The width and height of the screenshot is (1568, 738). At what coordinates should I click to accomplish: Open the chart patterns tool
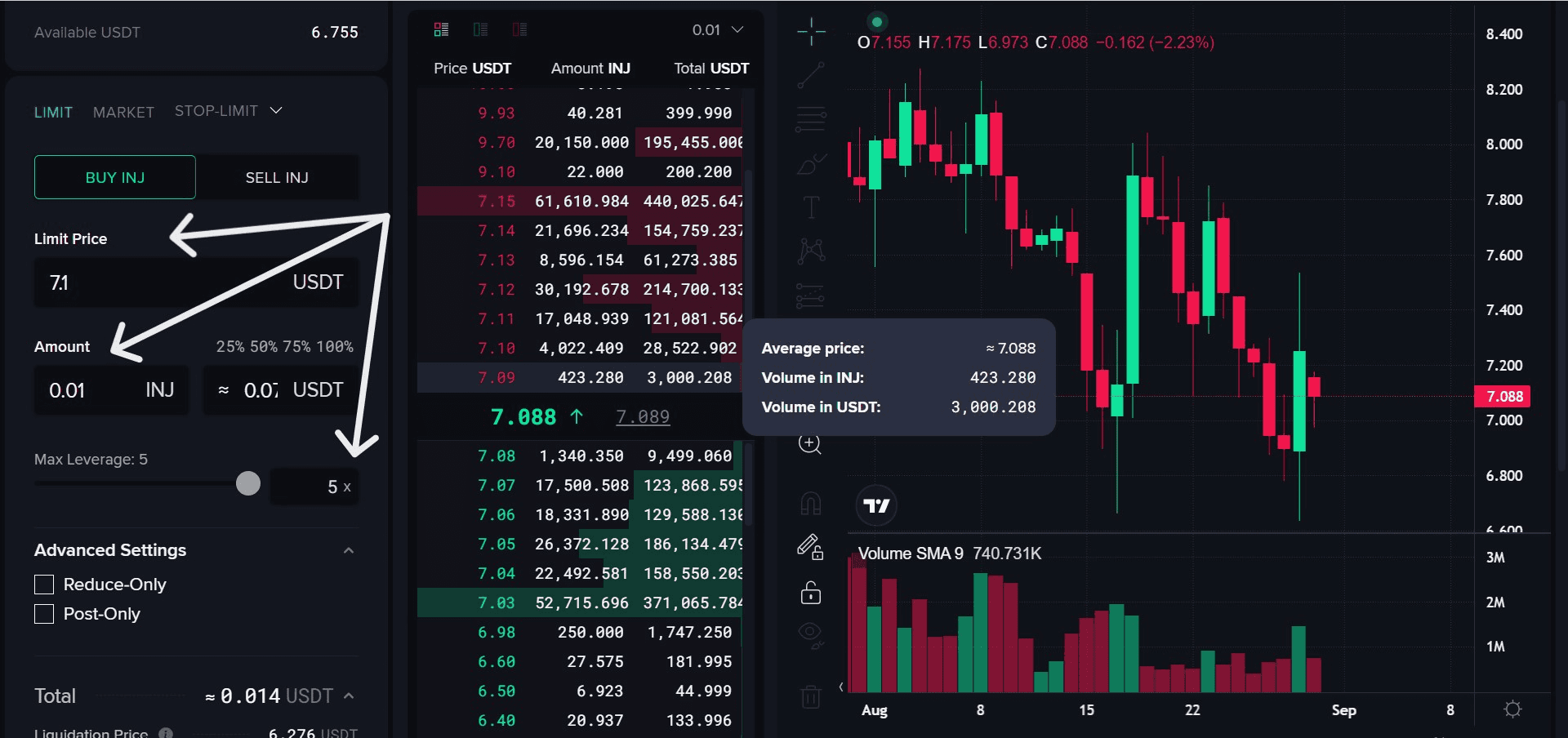coord(811,251)
